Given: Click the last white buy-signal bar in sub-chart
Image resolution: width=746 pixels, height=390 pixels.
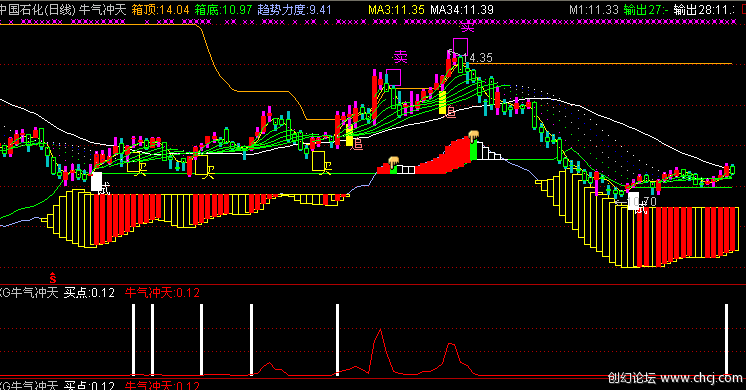Looking at the screenshot, I should pos(726,339).
